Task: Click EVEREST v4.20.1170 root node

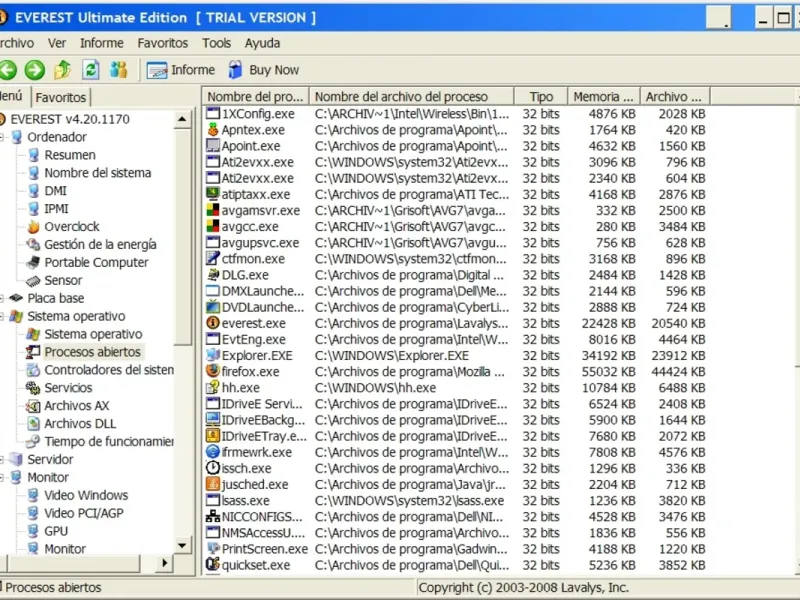Action: coord(70,119)
